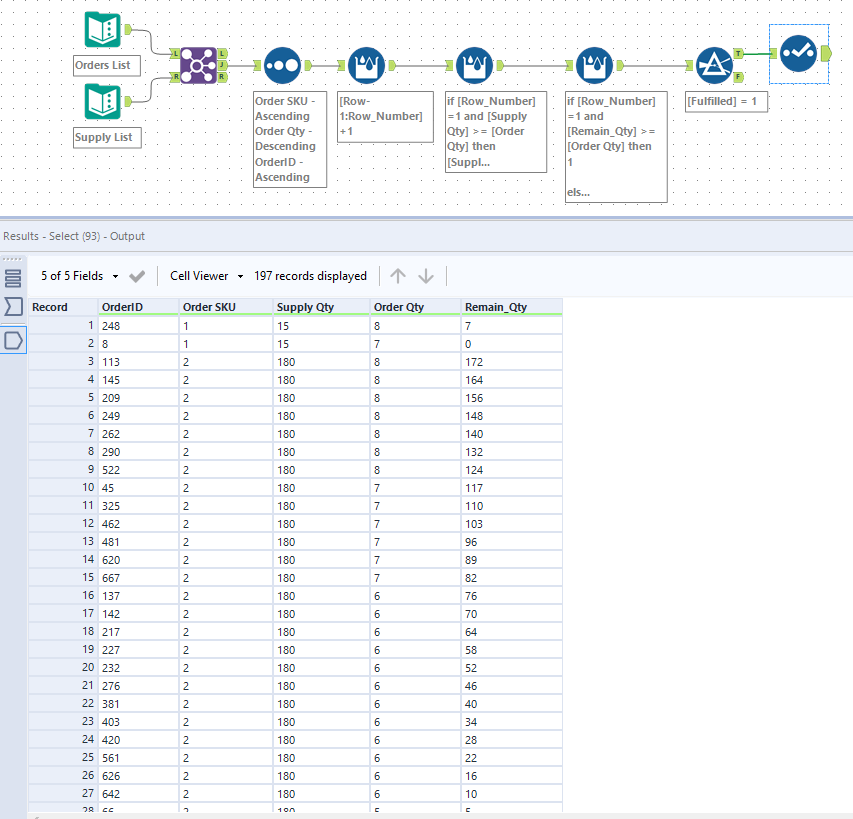Open the Row_Number Multi-Row Formula tool

click(x=366, y=65)
